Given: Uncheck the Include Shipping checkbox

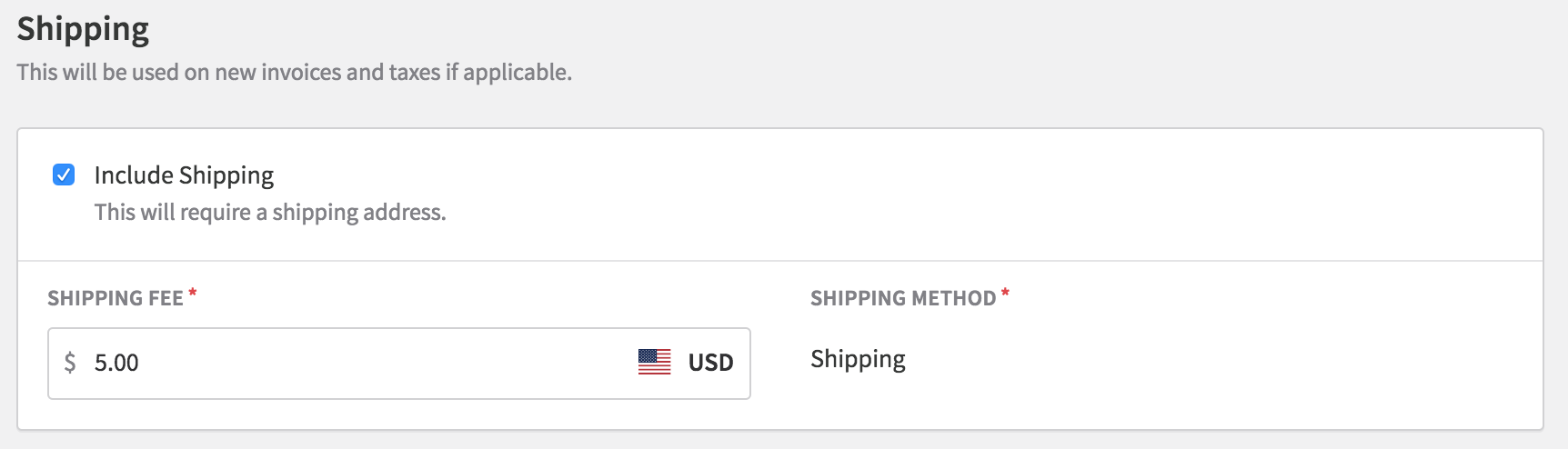Looking at the screenshot, I should click(64, 175).
